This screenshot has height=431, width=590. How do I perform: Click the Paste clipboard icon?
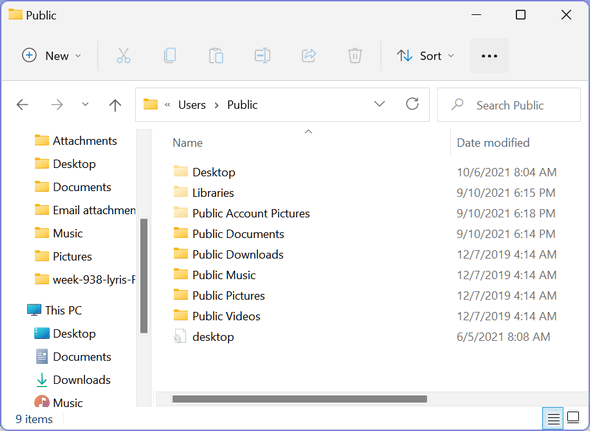point(216,56)
